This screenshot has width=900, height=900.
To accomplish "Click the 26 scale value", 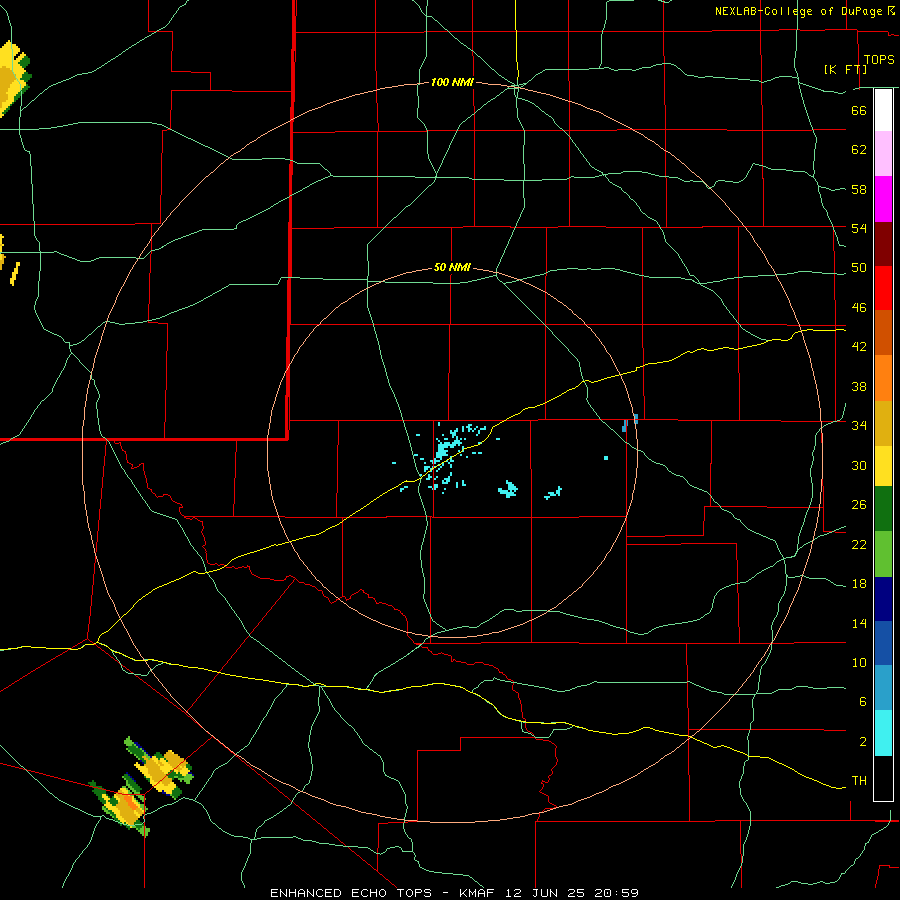I will coord(859,505).
